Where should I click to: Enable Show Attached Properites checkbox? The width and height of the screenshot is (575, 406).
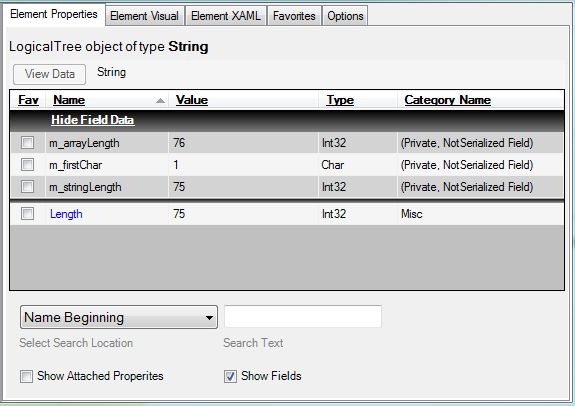(x=26, y=376)
